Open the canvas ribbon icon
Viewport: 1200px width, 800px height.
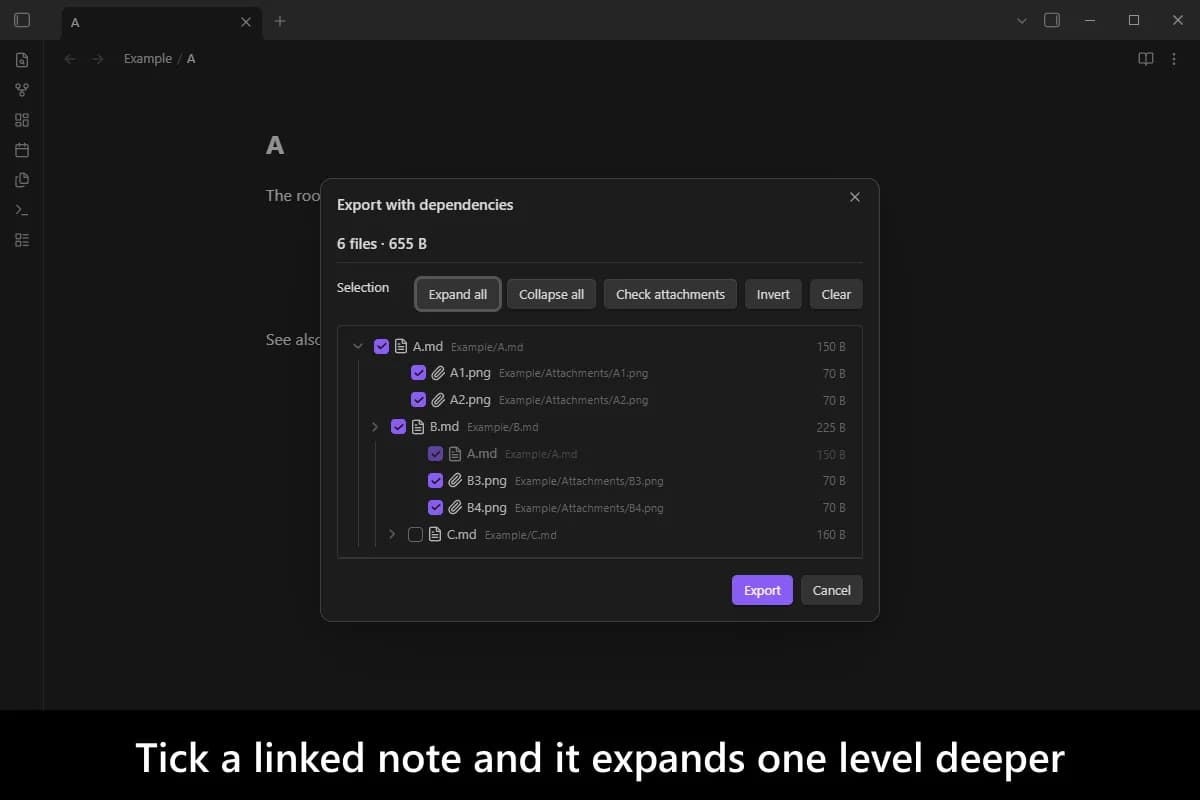[22, 120]
